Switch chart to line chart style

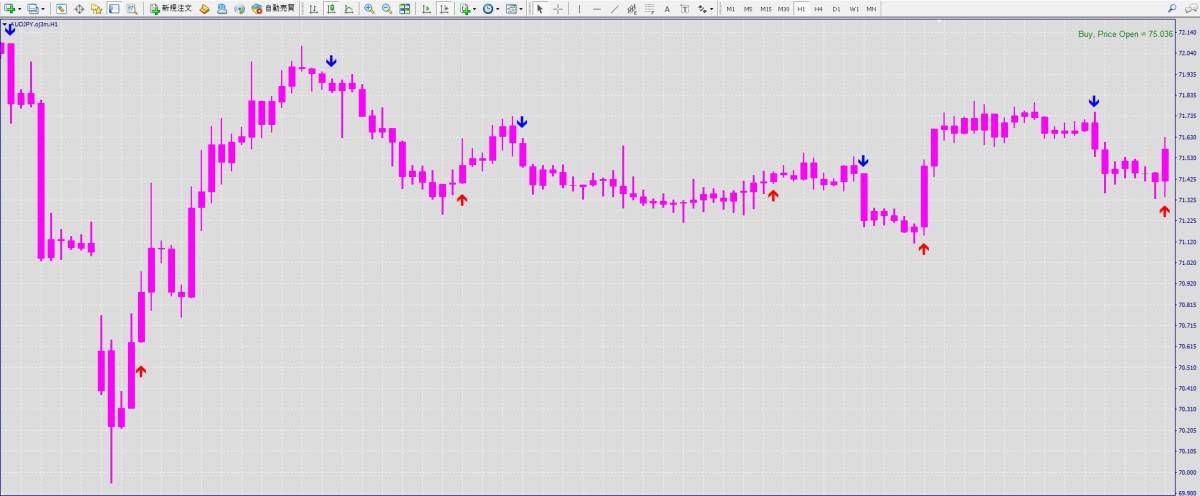coord(349,9)
